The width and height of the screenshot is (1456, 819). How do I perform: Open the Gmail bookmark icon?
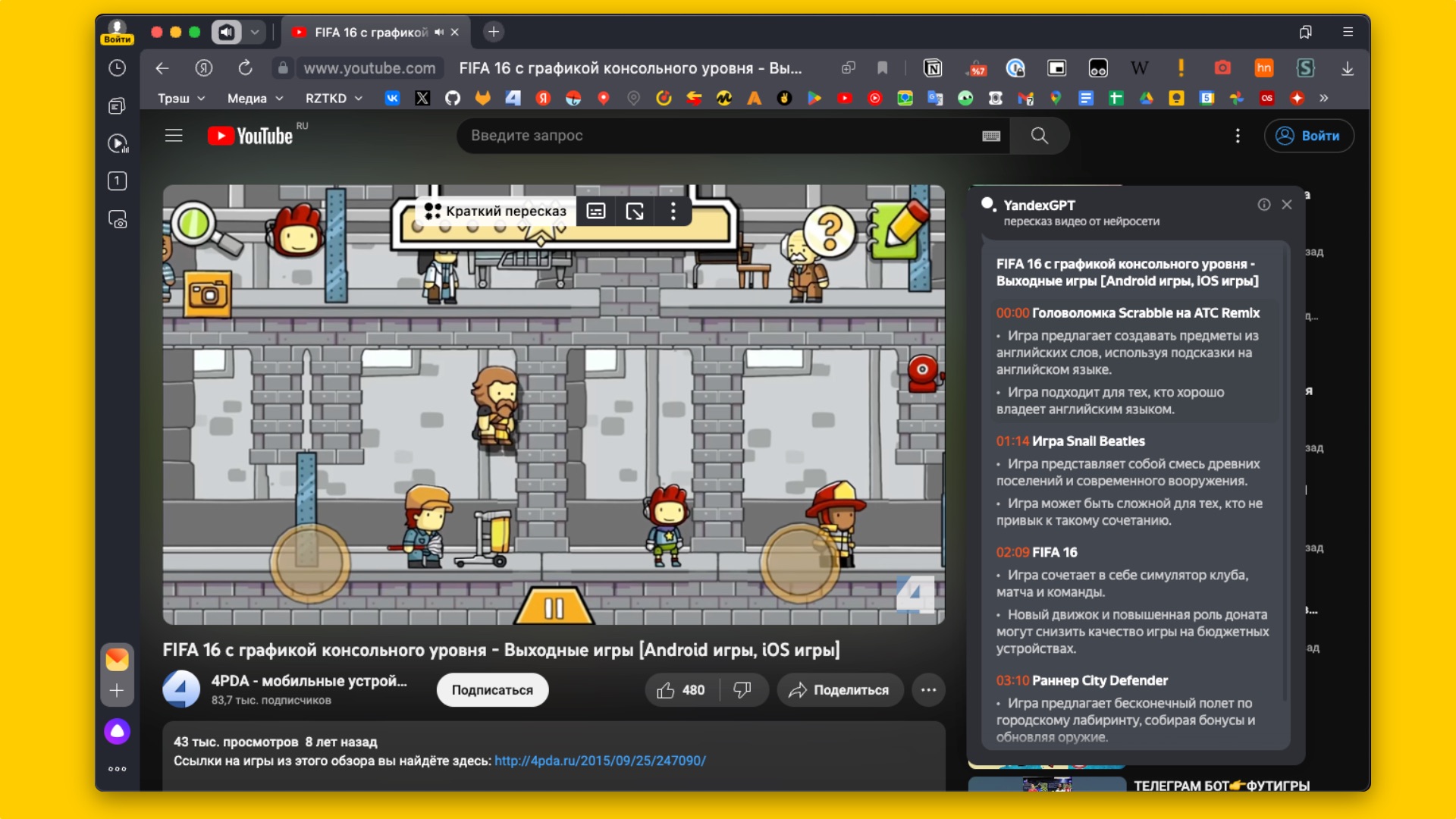1025,98
